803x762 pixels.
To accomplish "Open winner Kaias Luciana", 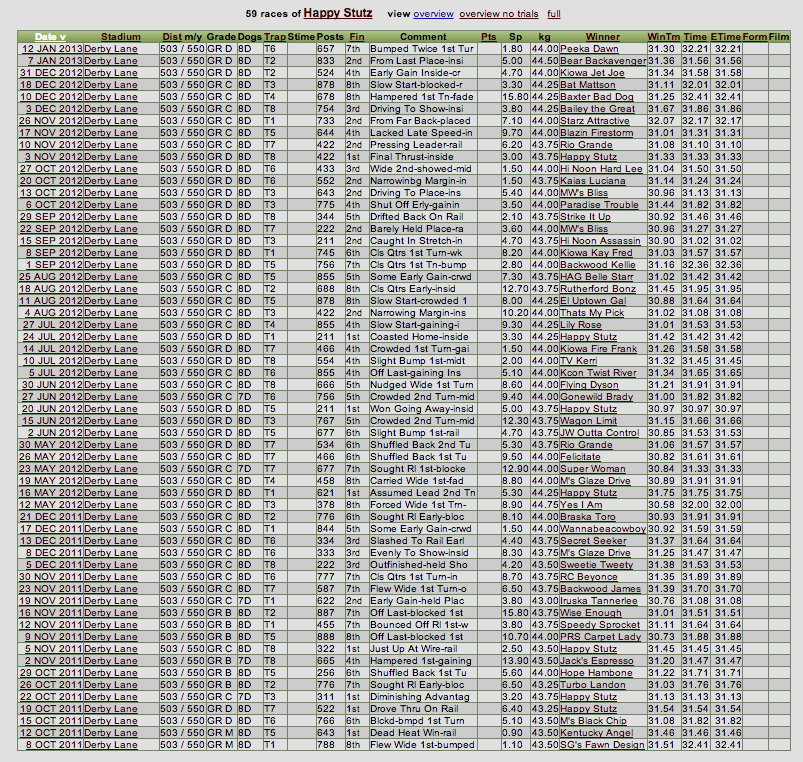I will (x=593, y=181).
